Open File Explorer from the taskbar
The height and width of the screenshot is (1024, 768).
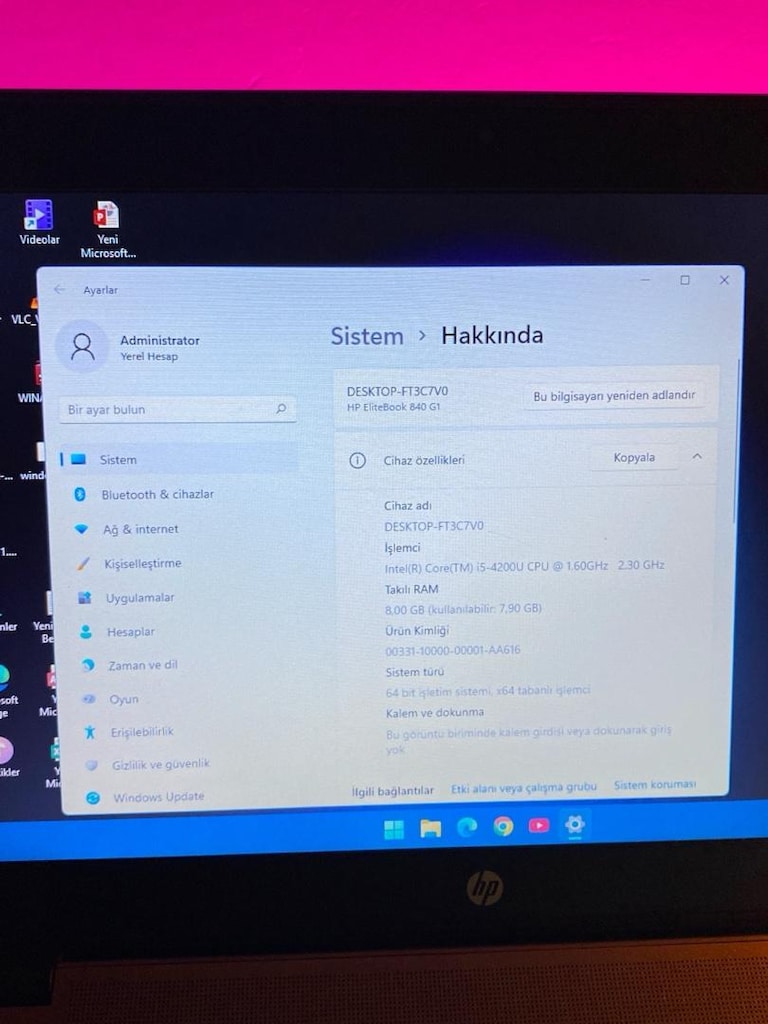430,829
